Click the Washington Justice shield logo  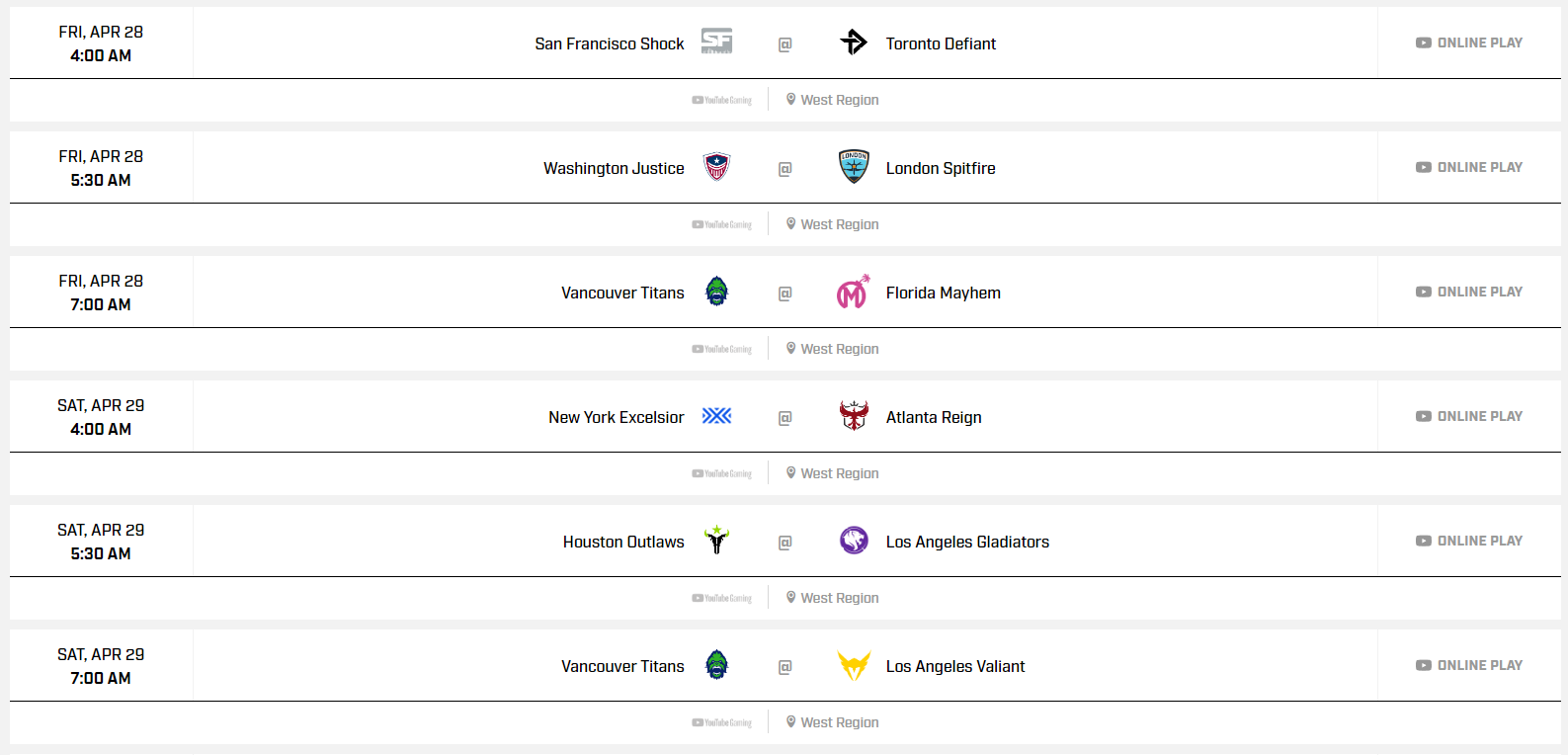pyautogui.click(x=716, y=167)
